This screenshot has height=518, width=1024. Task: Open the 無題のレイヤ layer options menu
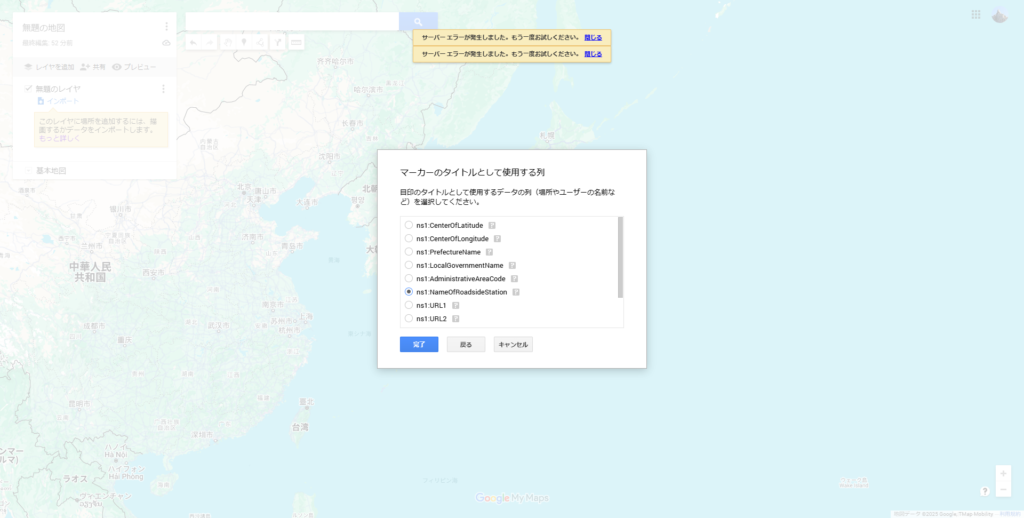(163, 89)
